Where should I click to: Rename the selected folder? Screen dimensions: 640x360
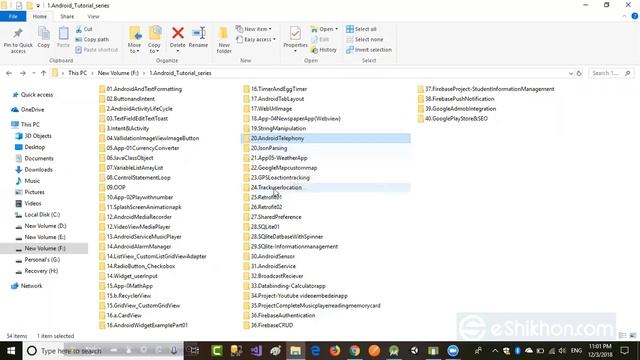(198, 38)
